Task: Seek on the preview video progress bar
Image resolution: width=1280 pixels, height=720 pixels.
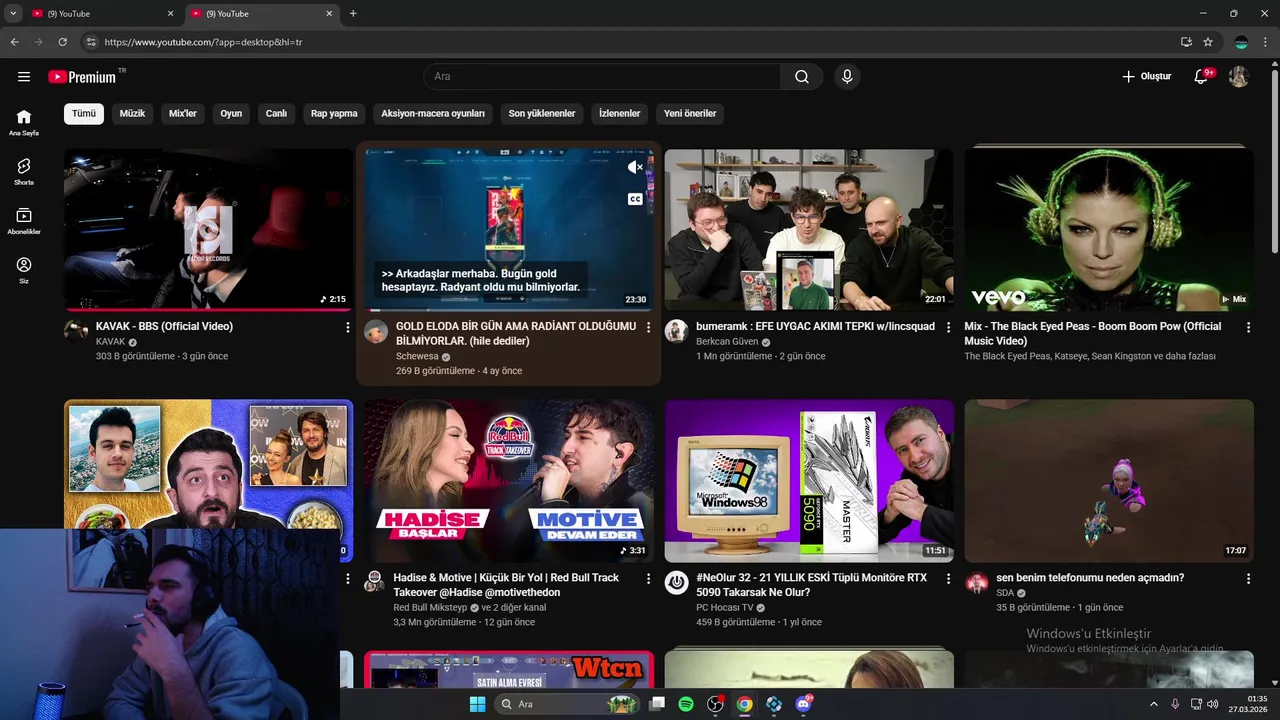Action: point(509,310)
